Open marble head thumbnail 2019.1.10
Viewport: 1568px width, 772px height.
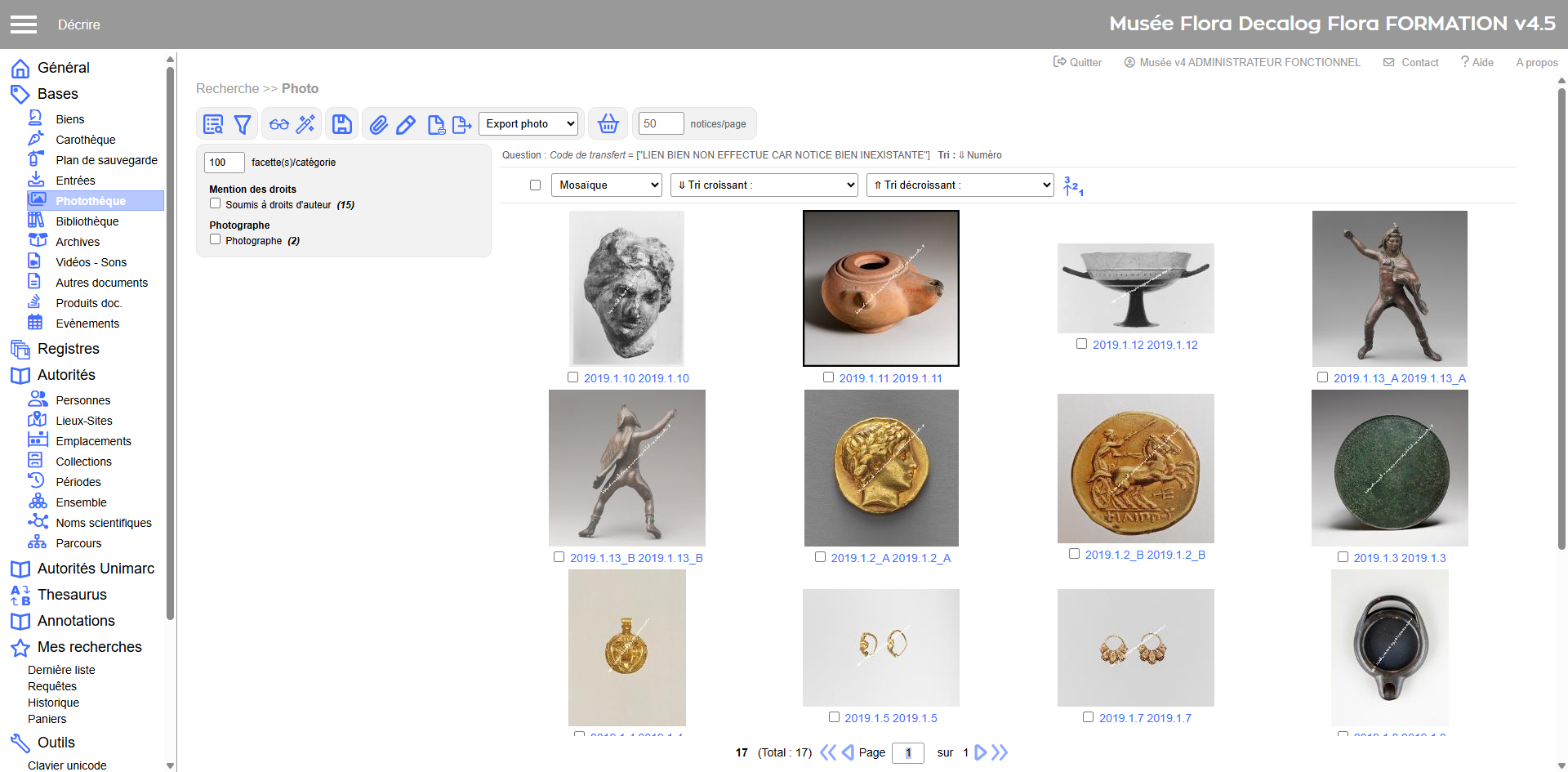tap(626, 288)
